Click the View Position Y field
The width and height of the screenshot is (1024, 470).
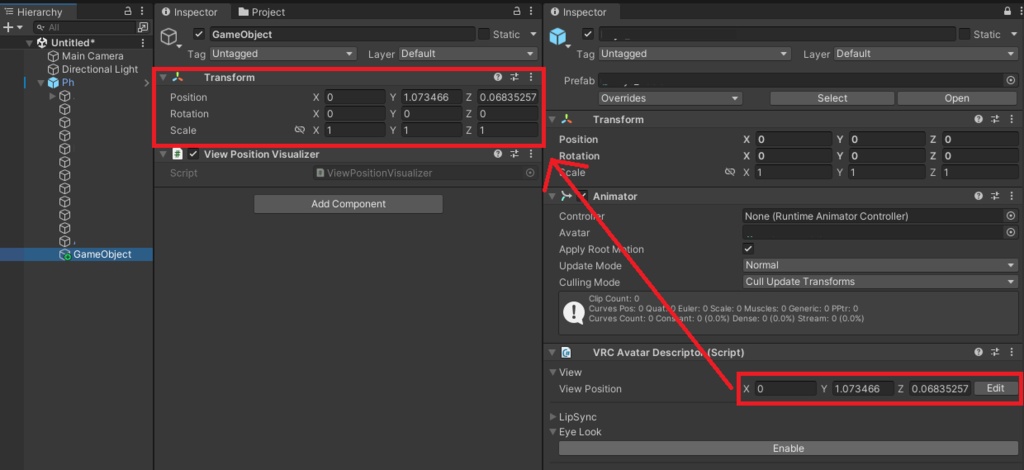[x=863, y=388]
